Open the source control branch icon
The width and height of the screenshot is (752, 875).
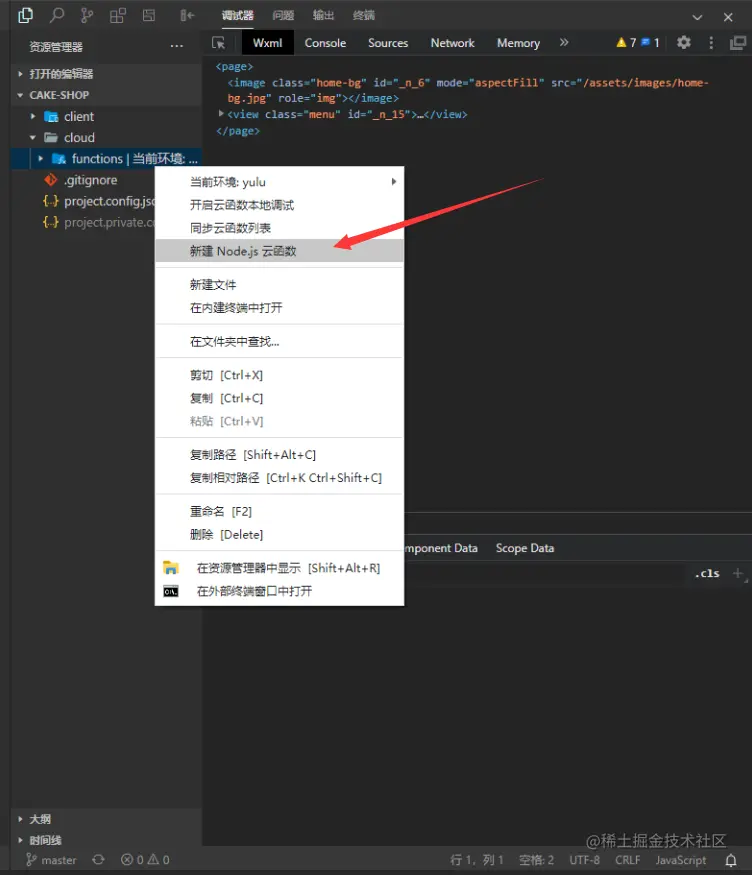[86, 16]
